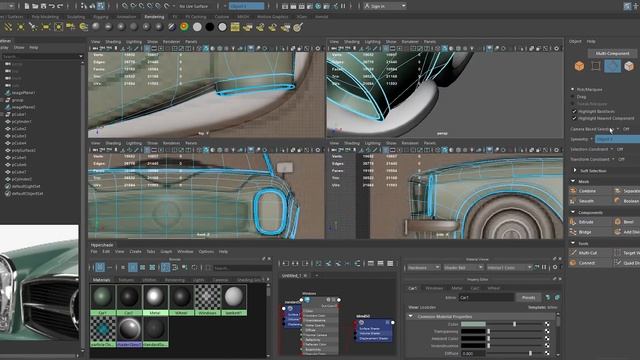The height and width of the screenshot is (360, 640).
Task: Toggle Quad Draw tool checkbox icon
Action: [x=618, y=263]
